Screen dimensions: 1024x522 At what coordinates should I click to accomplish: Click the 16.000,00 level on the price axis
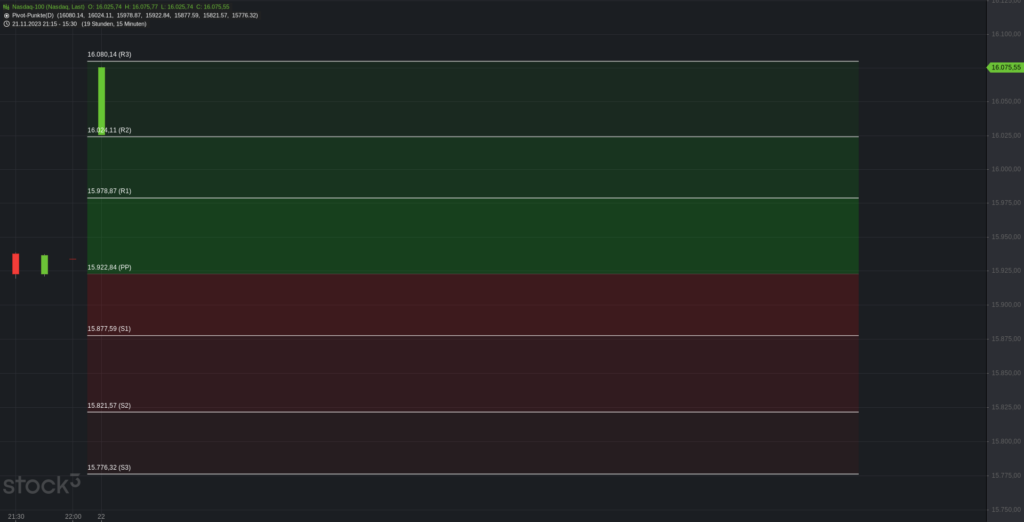coord(1006,169)
